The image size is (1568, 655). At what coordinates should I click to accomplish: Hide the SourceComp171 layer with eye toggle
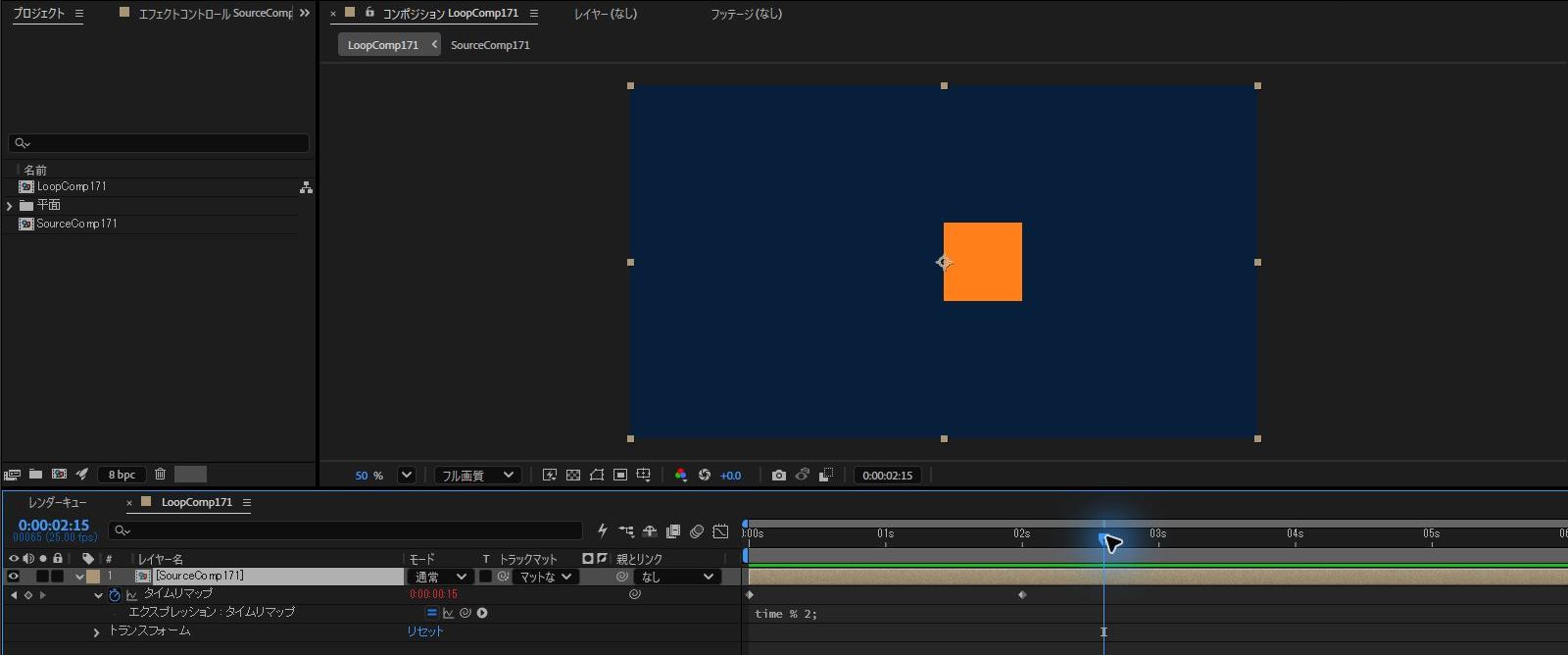coord(14,577)
